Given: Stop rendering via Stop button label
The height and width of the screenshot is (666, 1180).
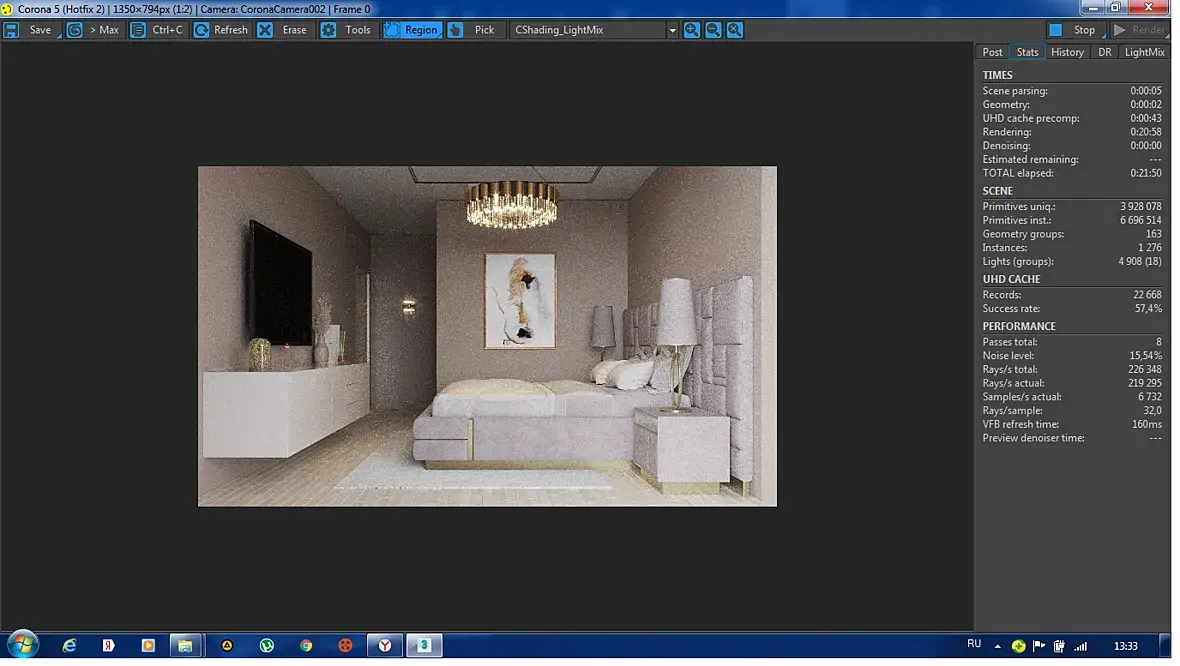Looking at the screenshot, I should 1084,30.
